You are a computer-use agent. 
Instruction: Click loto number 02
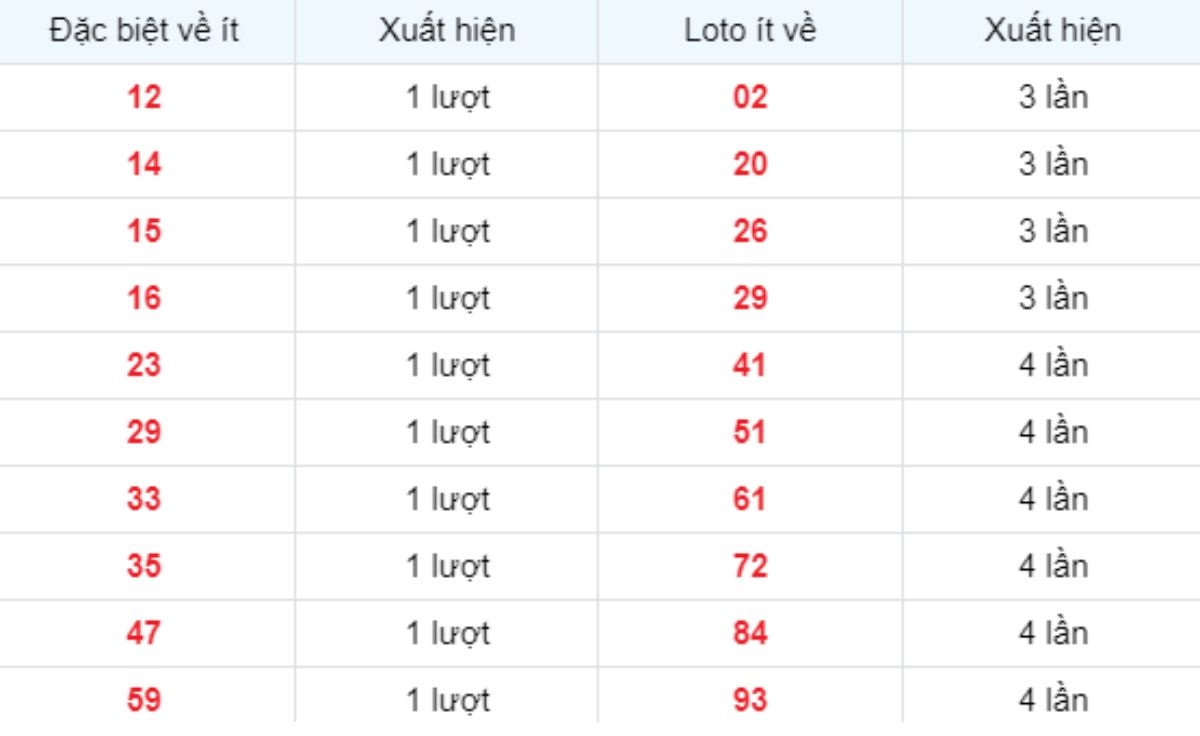coord(750,98)
